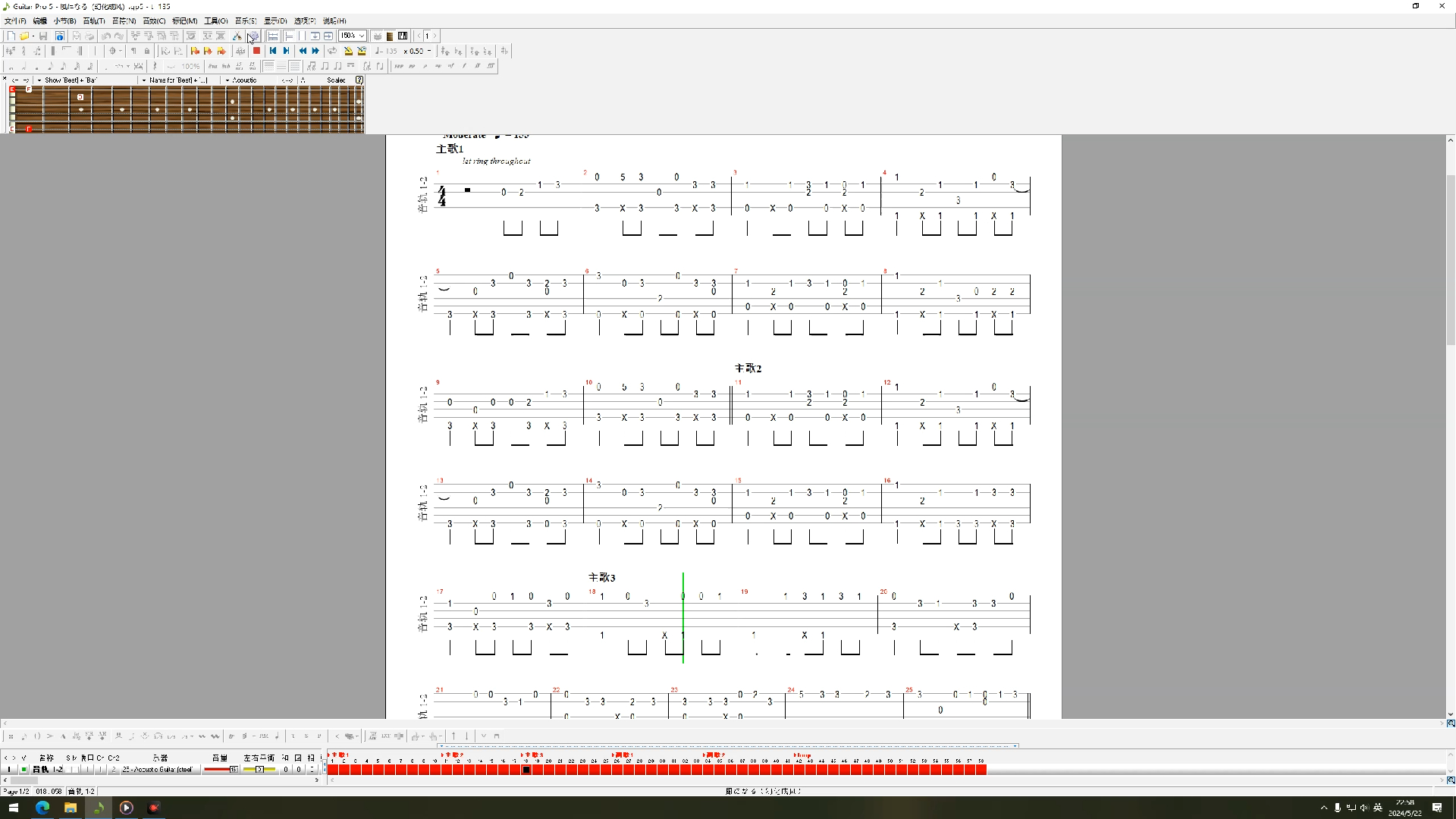The image size is (1456, 819).
Task: Add an upstroke arrow
Action: tap(453, 736)
